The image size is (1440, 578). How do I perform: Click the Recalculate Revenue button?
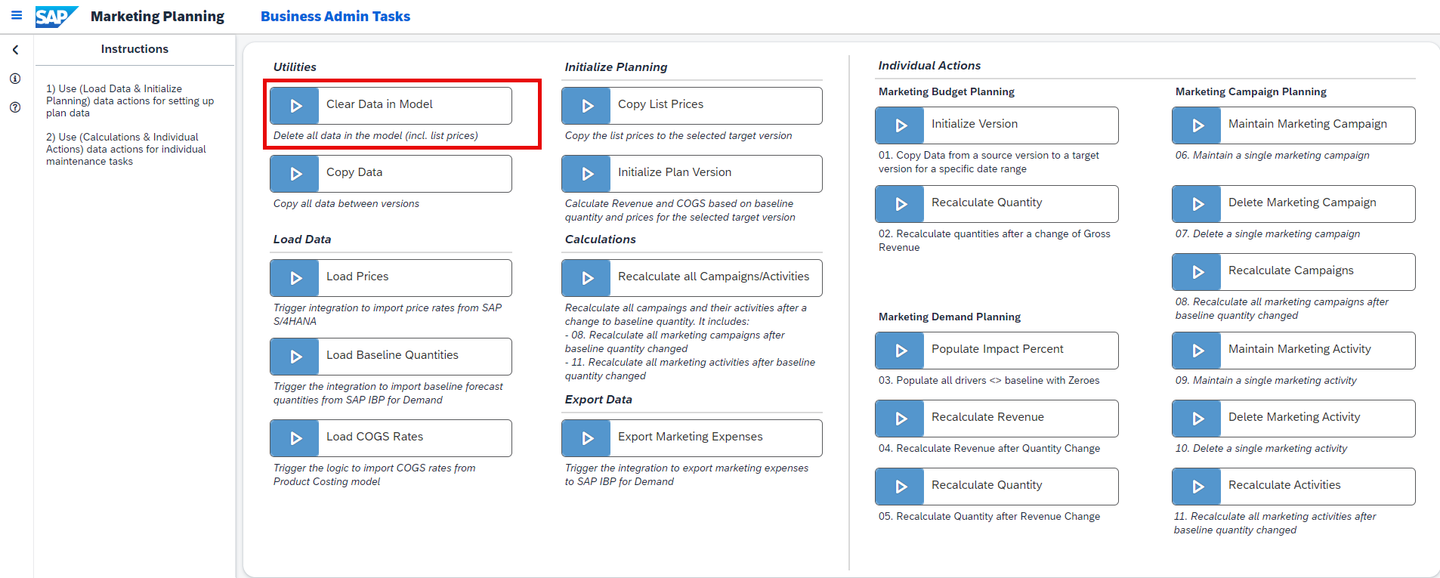pyautogui.click(x=997, y=418)
